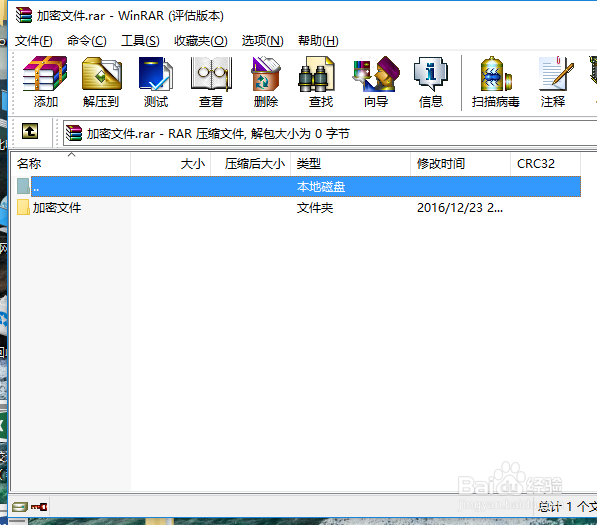Show archive Info (信息) icon
The image size is (597, 525).
(431, 81)
